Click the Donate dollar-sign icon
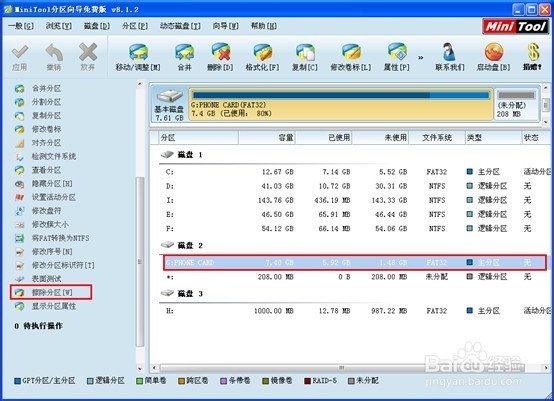This screenshot has height=401, width=554. tap(533, 52)
